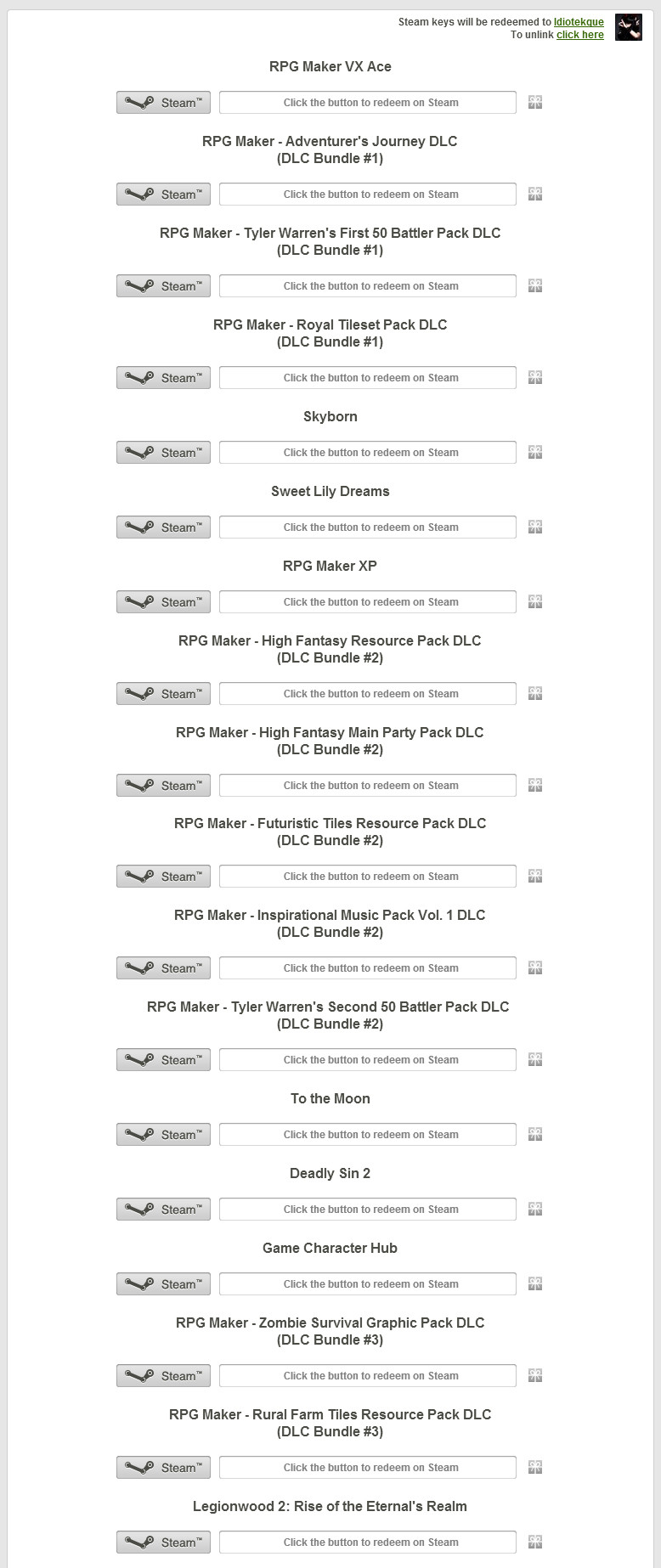Click the key field for Futuristic Tiles Resource Pack

pos(368,876)
